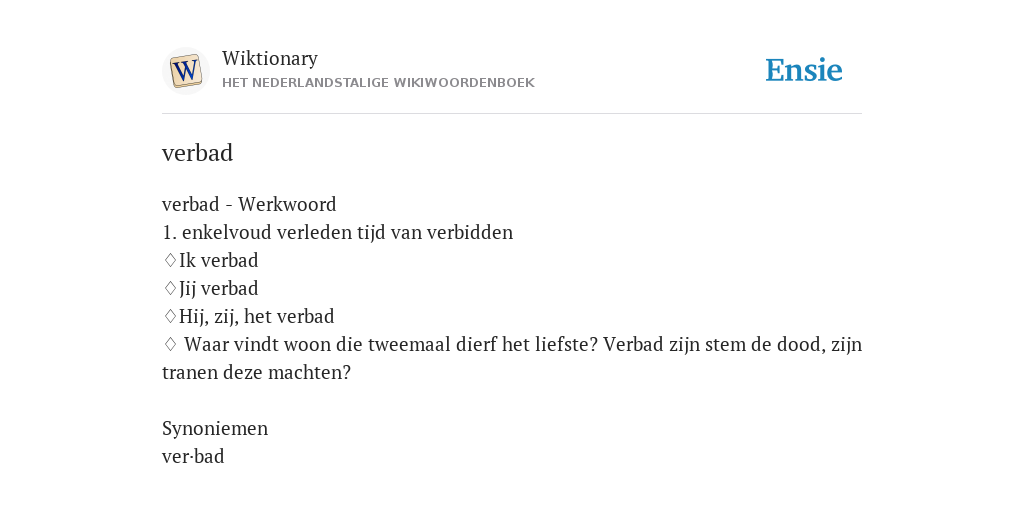This screenshot has width=1024, height=512.
Task: Click the diamond bullet before 'Hij, zij, het verbad'
Action: point(170,316)
